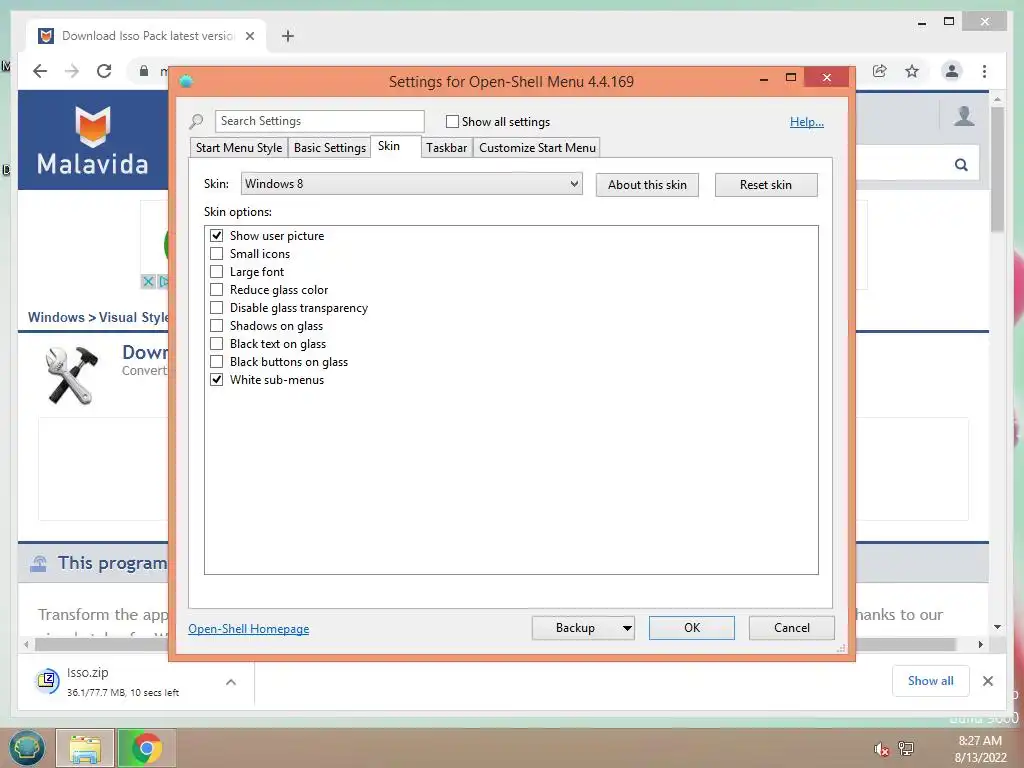Enable Black text on glass
Screen dimensions: 1024x768
point(216,344)
